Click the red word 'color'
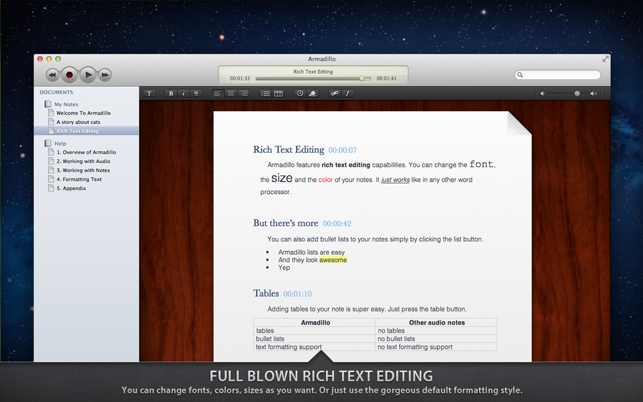Screen dimensions: 643x402 pos(326,180)
